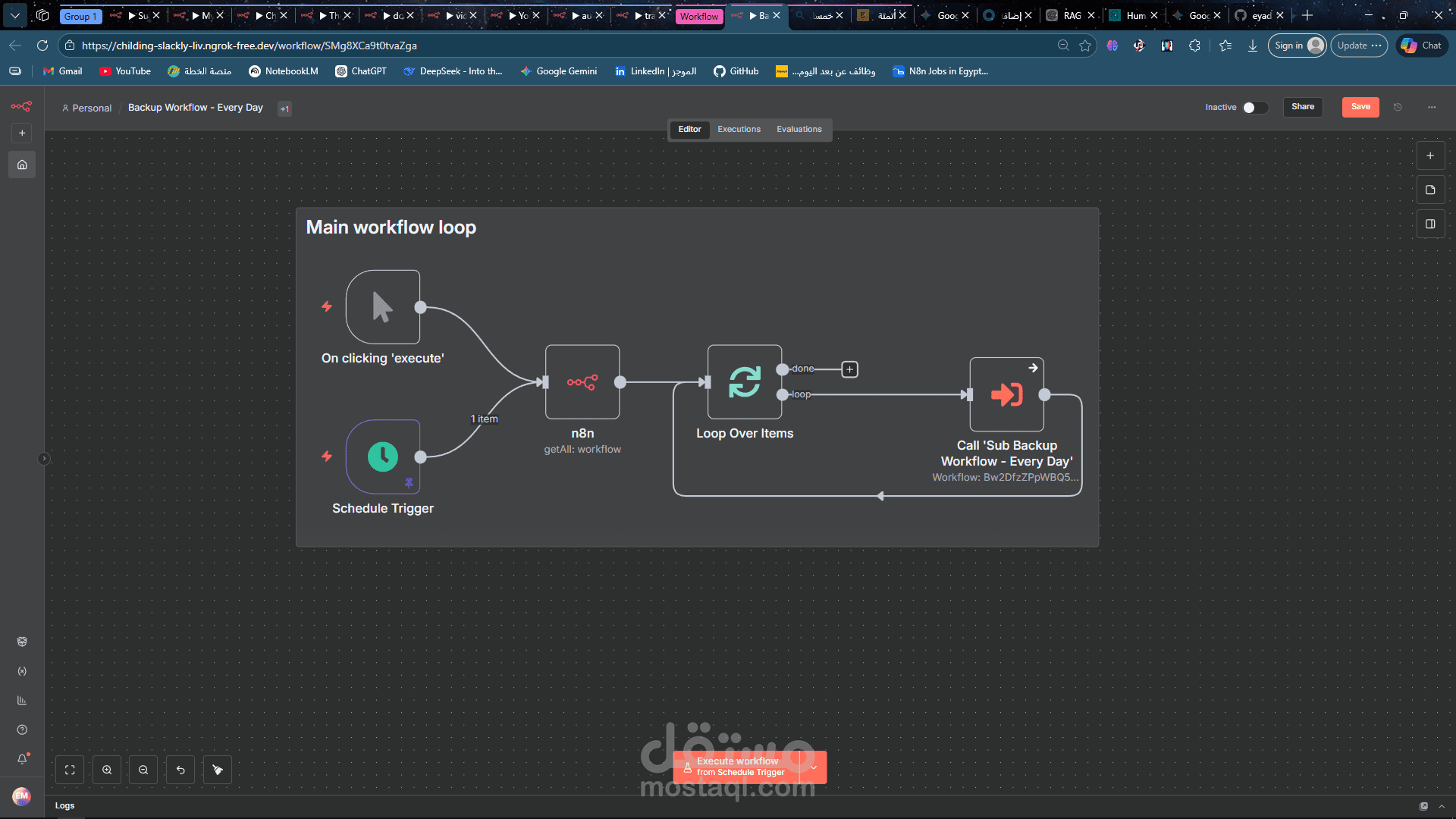Open the Loop Over Items node
Image resolution: width=1456 pixels, height=819 pixels.
pyautogui.click(x=744, y=382)
